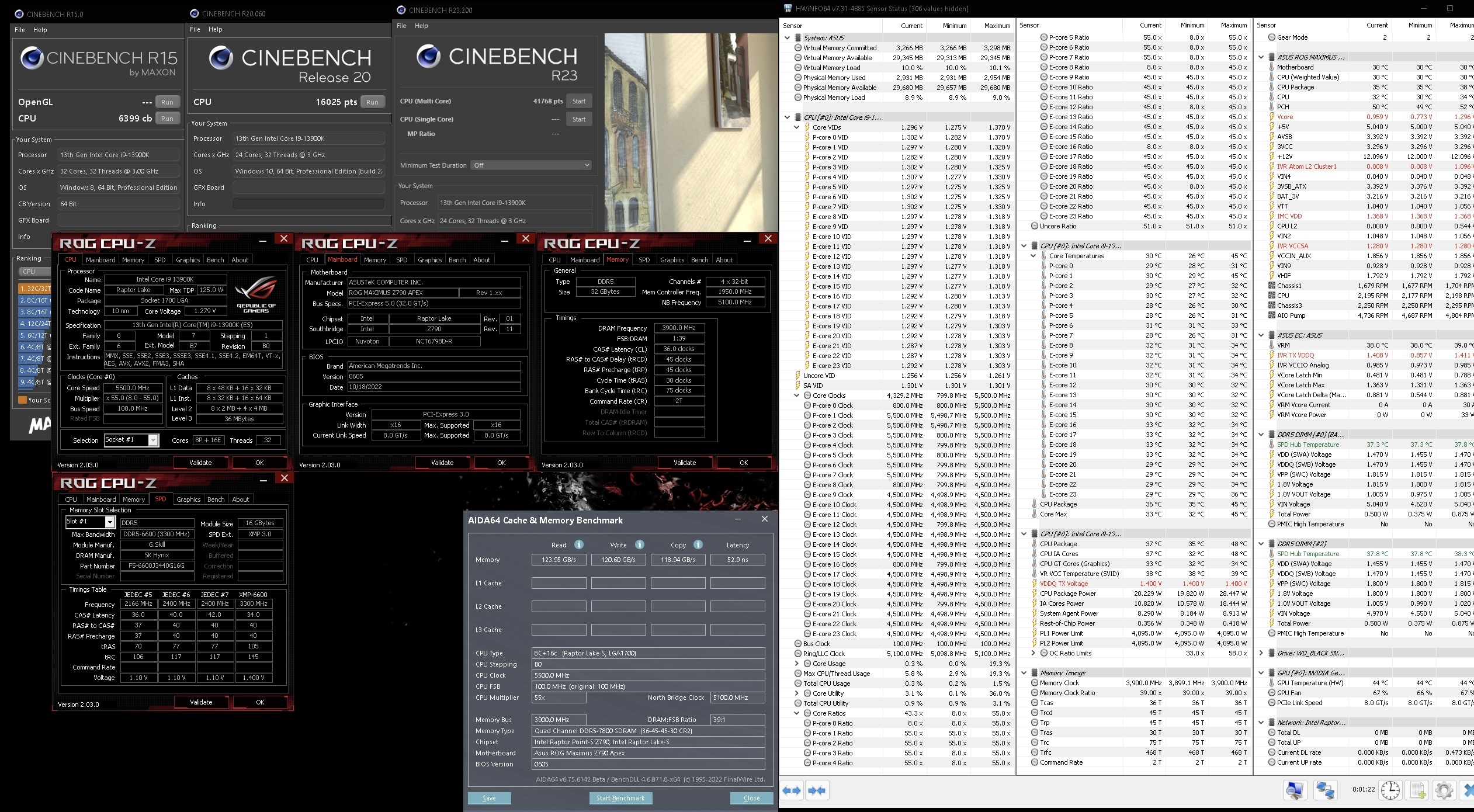Open Help menu in Cinebench R23
This screenshot has width=1474, height=812.
421,26
